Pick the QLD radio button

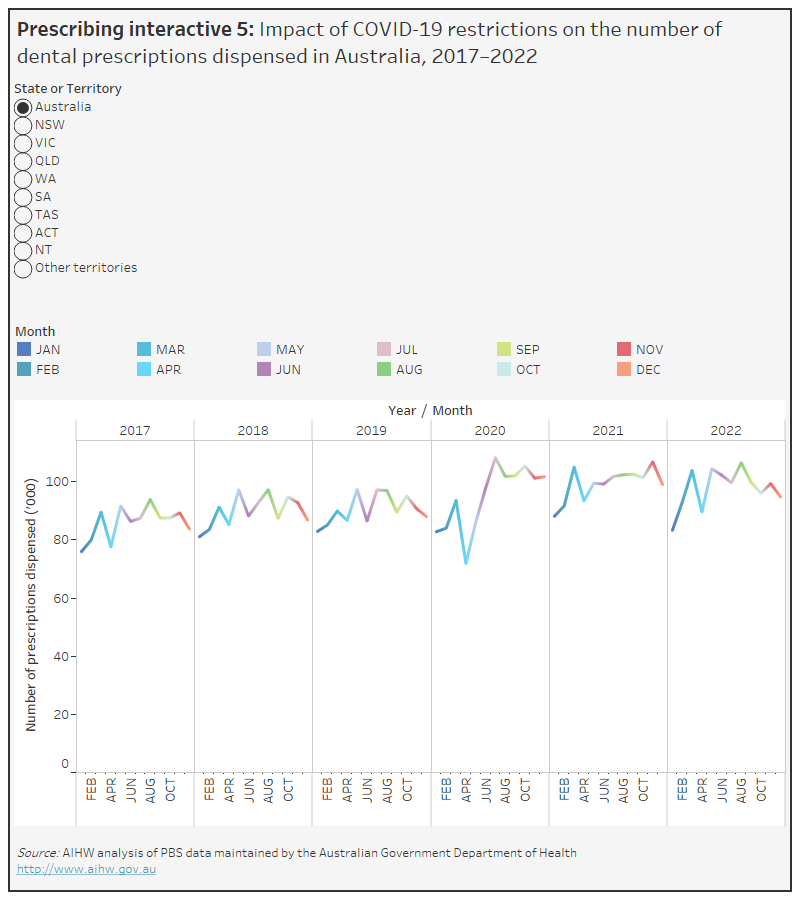tap(23, 161)
